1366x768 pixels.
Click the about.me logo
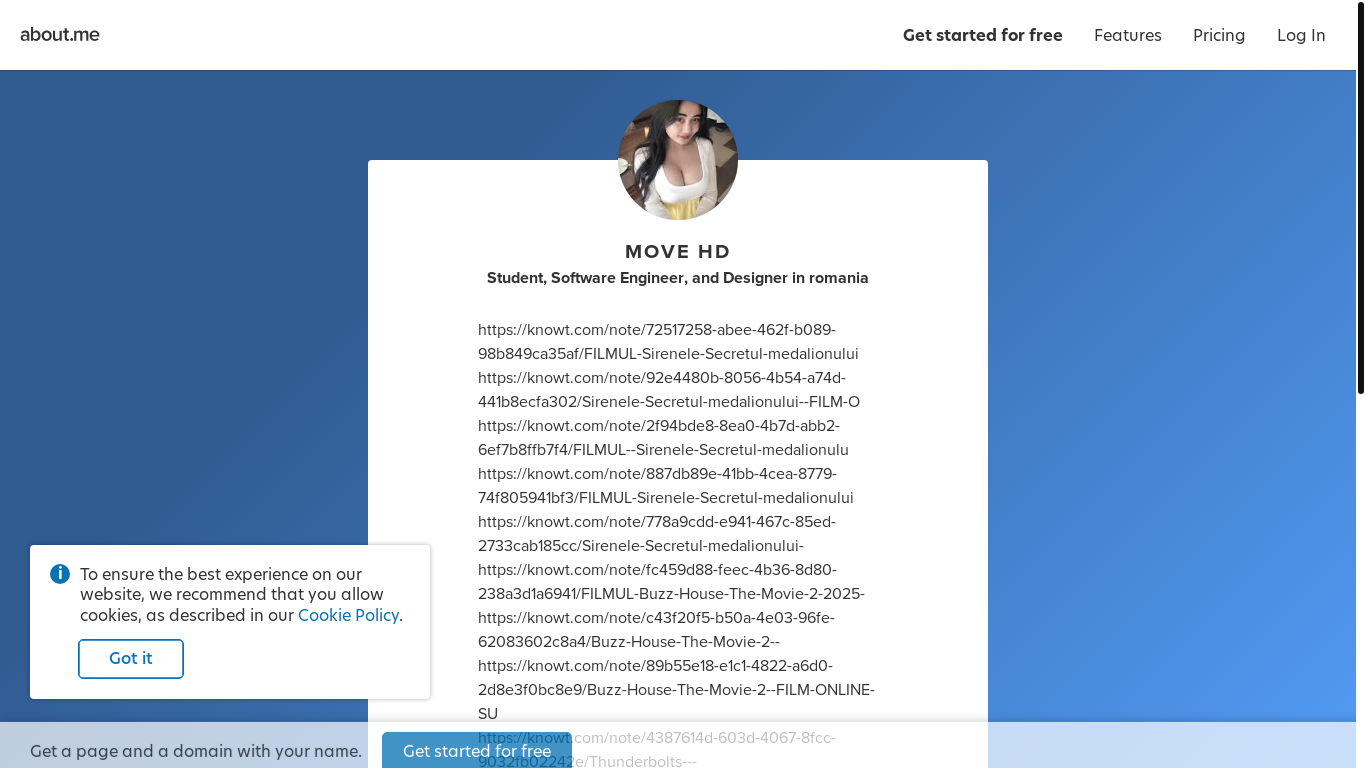tap(60, 35)
